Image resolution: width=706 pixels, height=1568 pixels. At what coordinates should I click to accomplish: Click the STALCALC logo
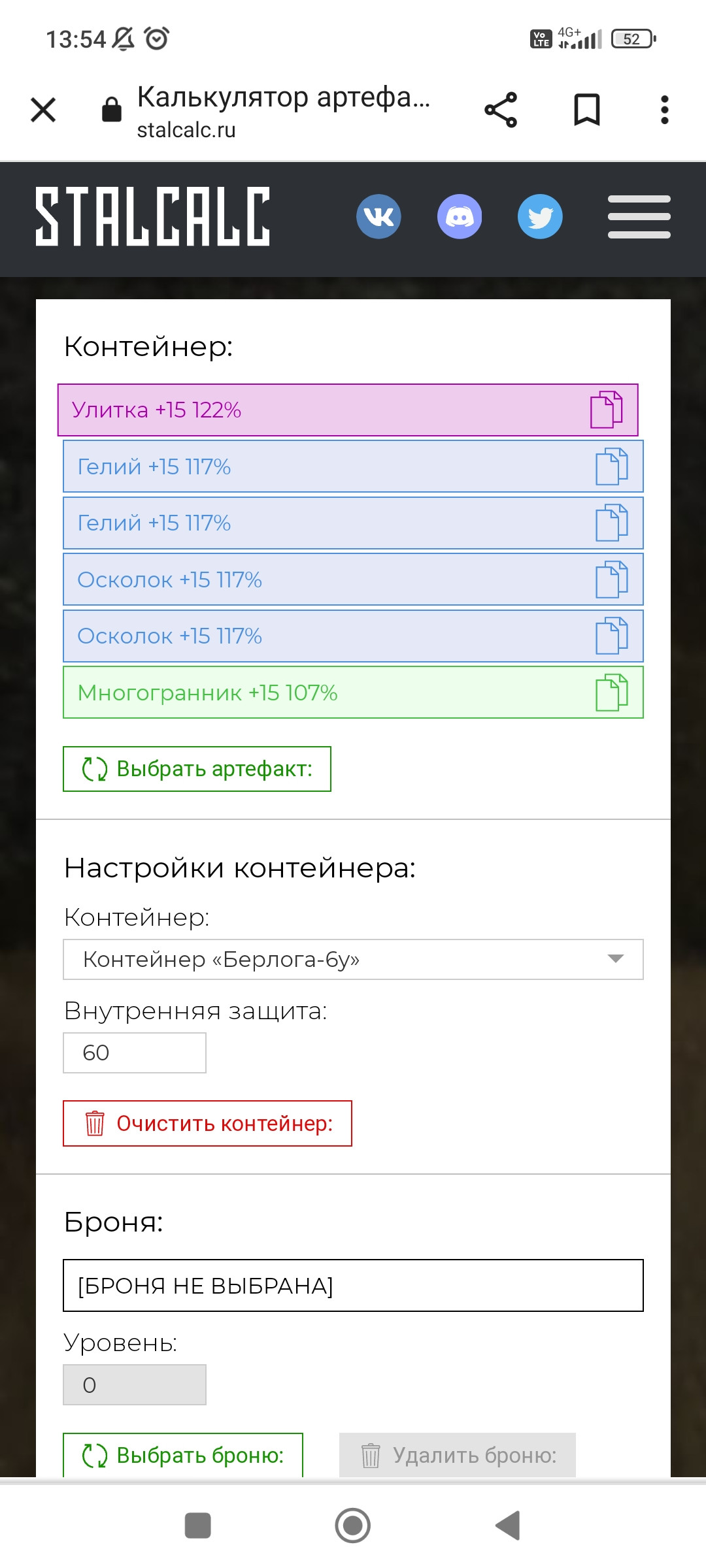(x=152, y=216)
